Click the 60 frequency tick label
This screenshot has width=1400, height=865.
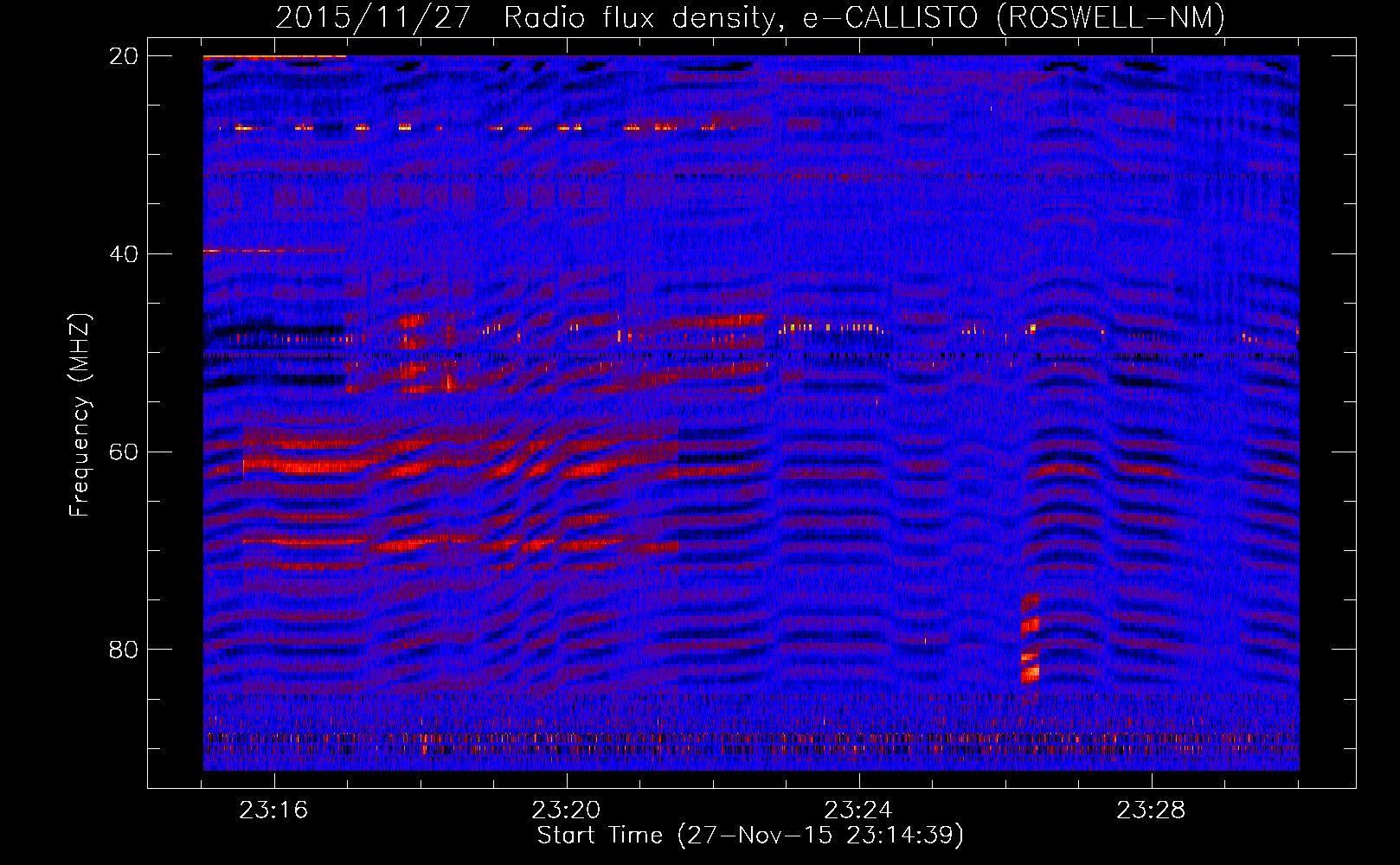click(x=124, y=452)
